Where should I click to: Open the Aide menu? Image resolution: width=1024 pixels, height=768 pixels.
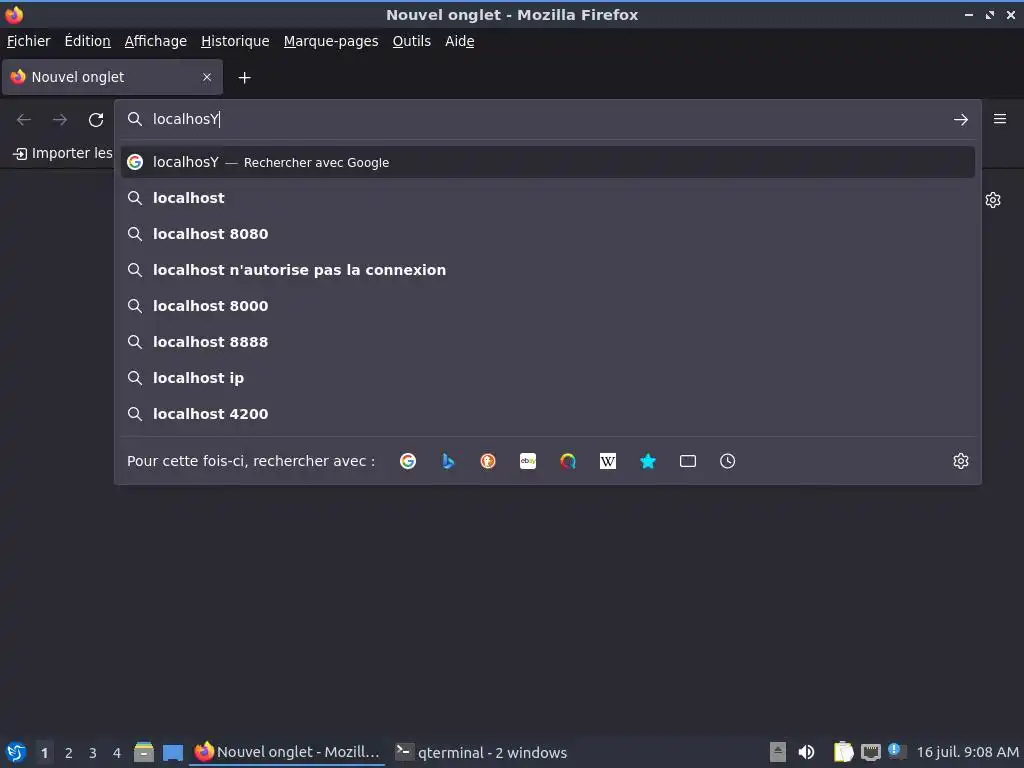[x=460, y=41]
